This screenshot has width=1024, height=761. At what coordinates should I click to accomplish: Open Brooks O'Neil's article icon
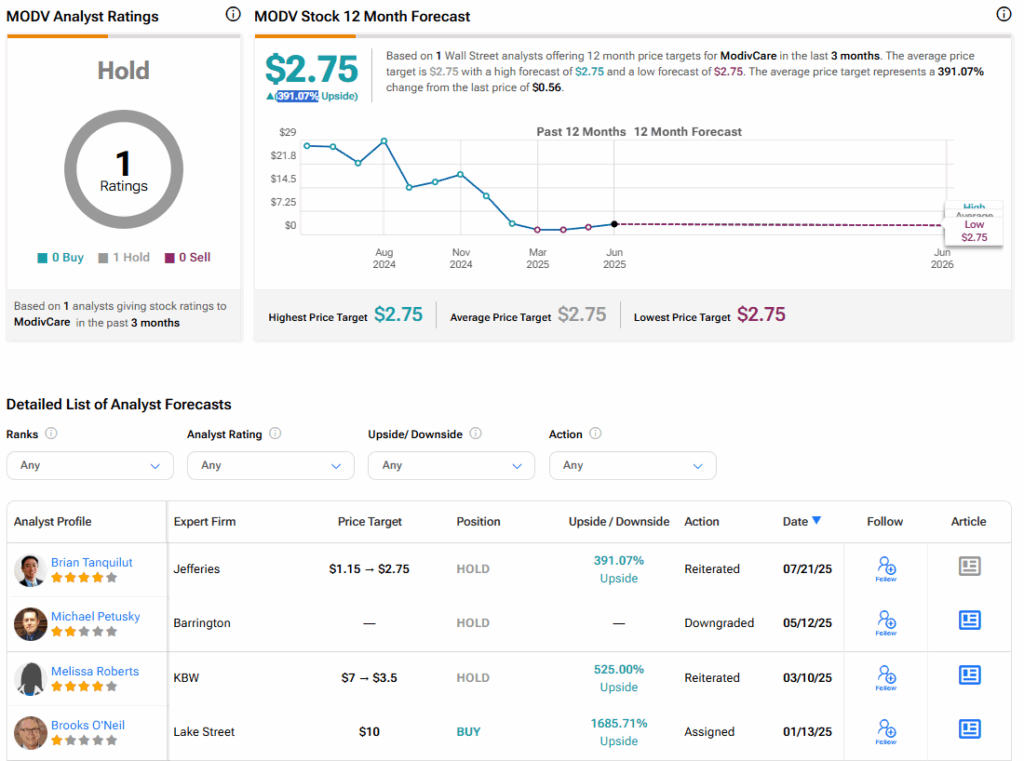(968, 729)
